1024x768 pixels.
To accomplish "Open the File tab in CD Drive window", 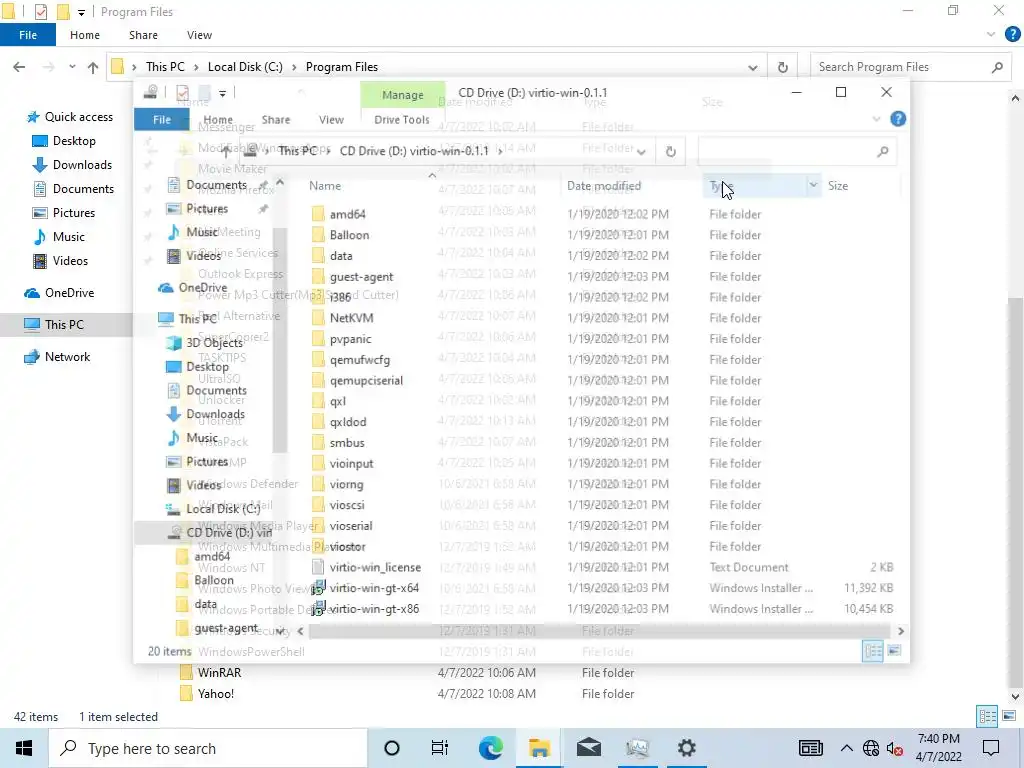I will [x=161, y=120].
